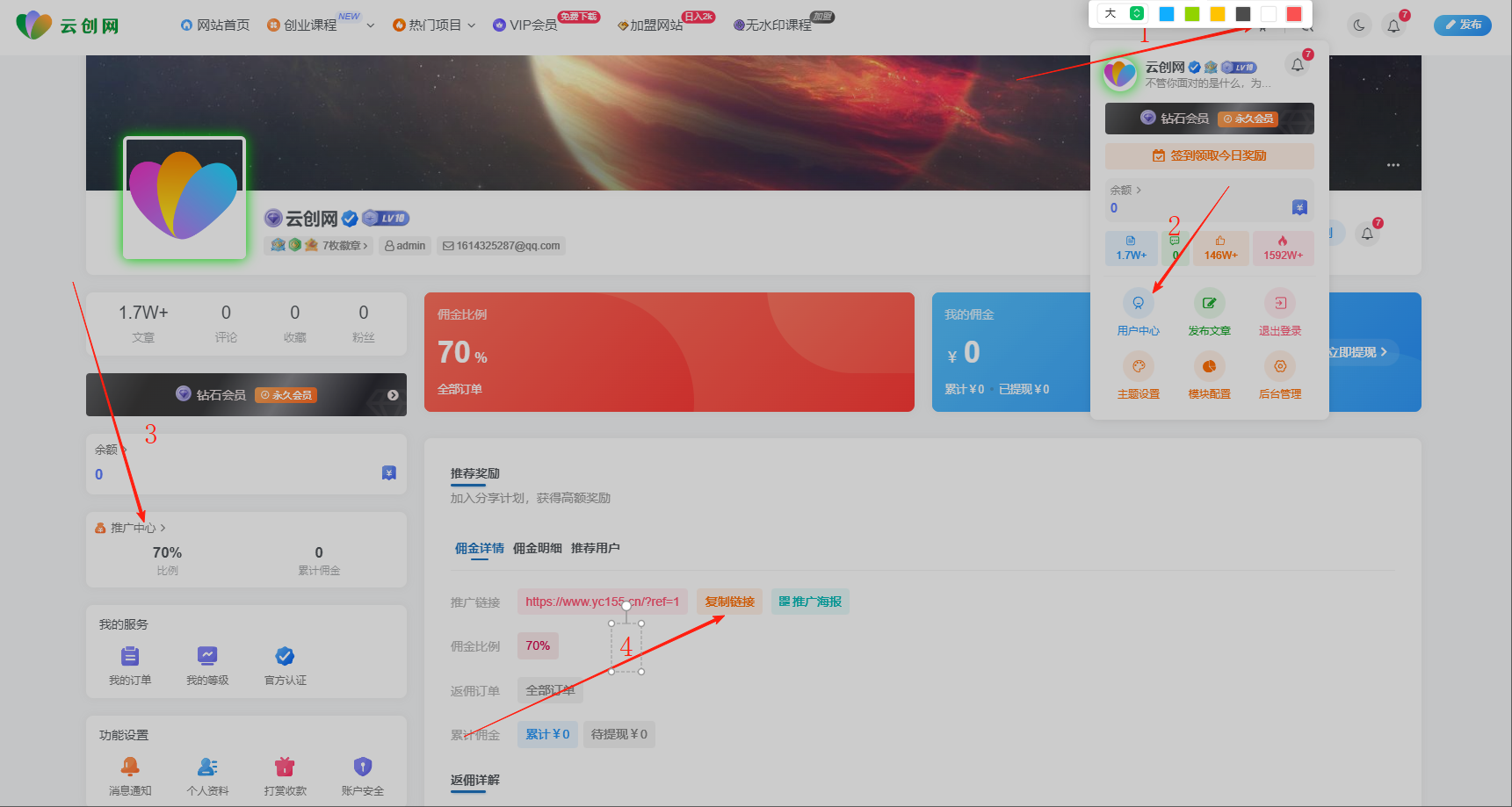1512x807 pixels.
Task: Open 模块配置 pie-chart icon
Action: pos(1209,365)
